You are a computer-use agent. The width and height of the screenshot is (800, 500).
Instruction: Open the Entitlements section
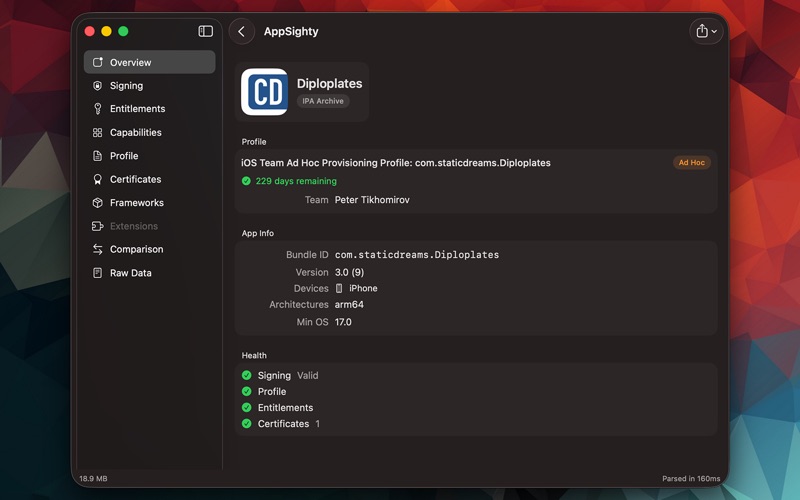pyautogui.click(x=149, y=109)
